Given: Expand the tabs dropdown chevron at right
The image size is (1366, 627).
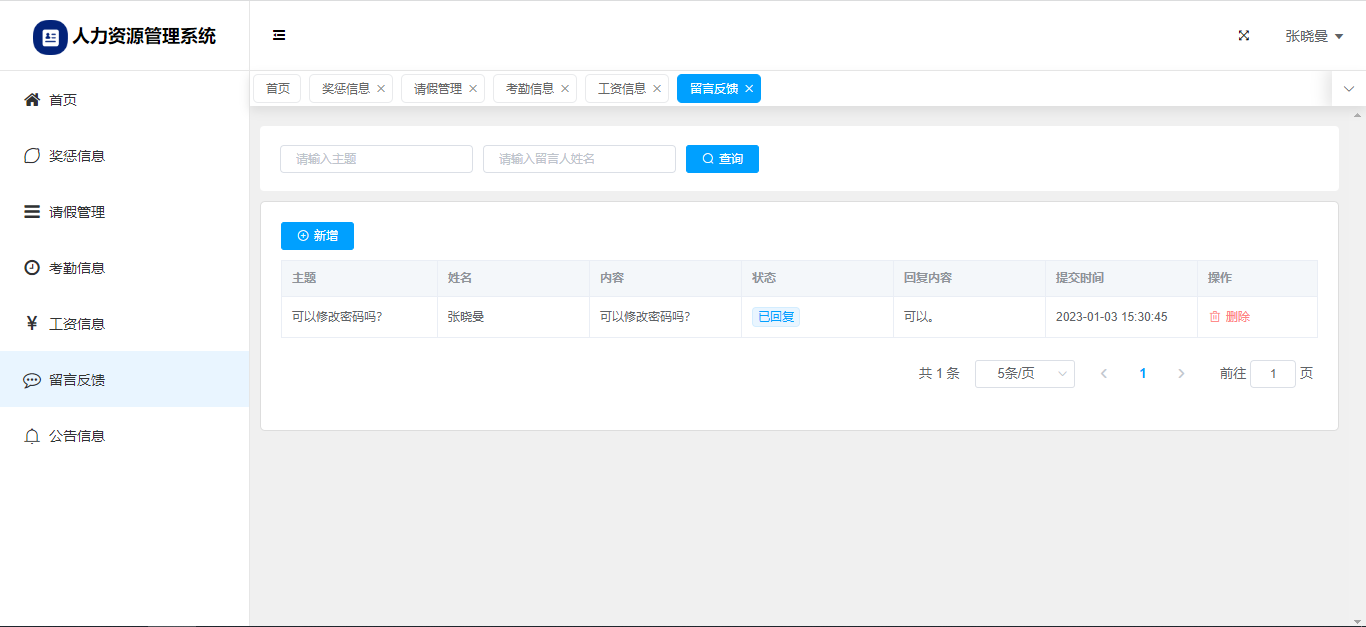Looking at the screenshot, I should (1348, 89).
